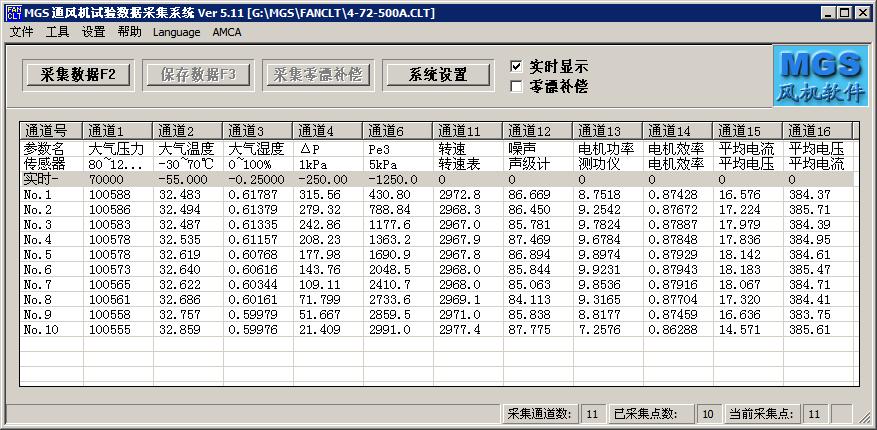This screenshot has height=430, width=877.
Task: Click the 通道16 column header
Action: [816, 130]
